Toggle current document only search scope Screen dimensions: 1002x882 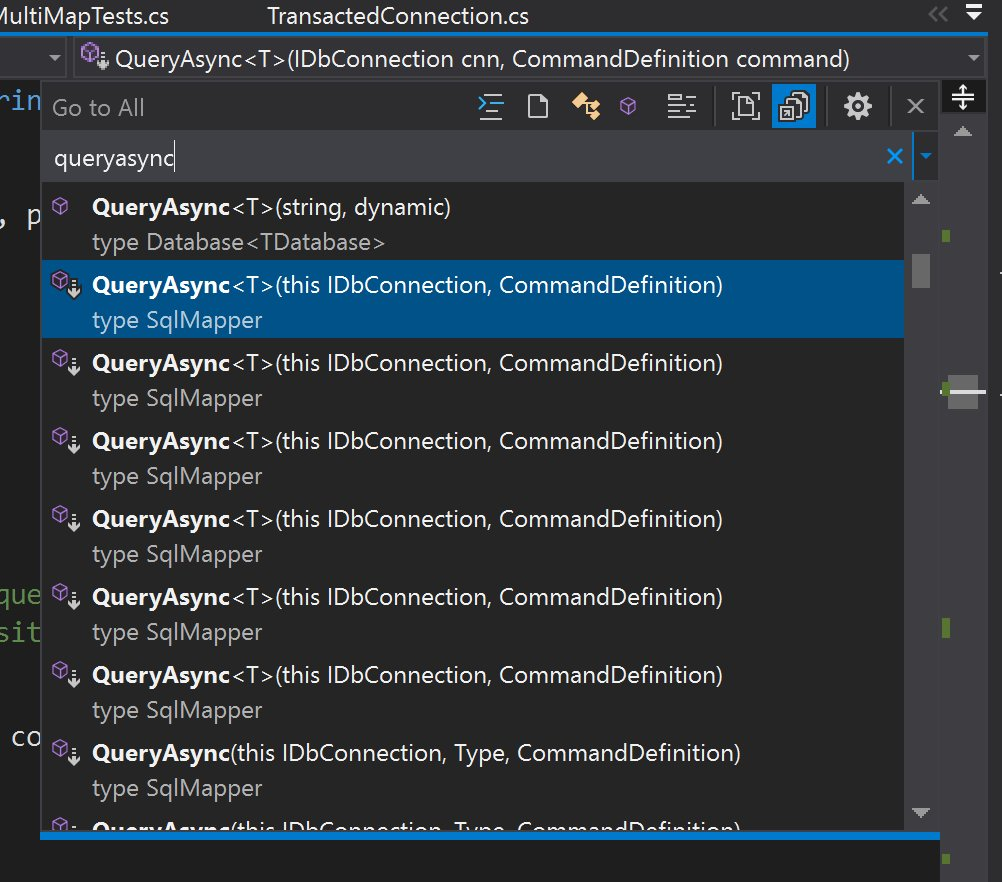(x=745, y=106)
